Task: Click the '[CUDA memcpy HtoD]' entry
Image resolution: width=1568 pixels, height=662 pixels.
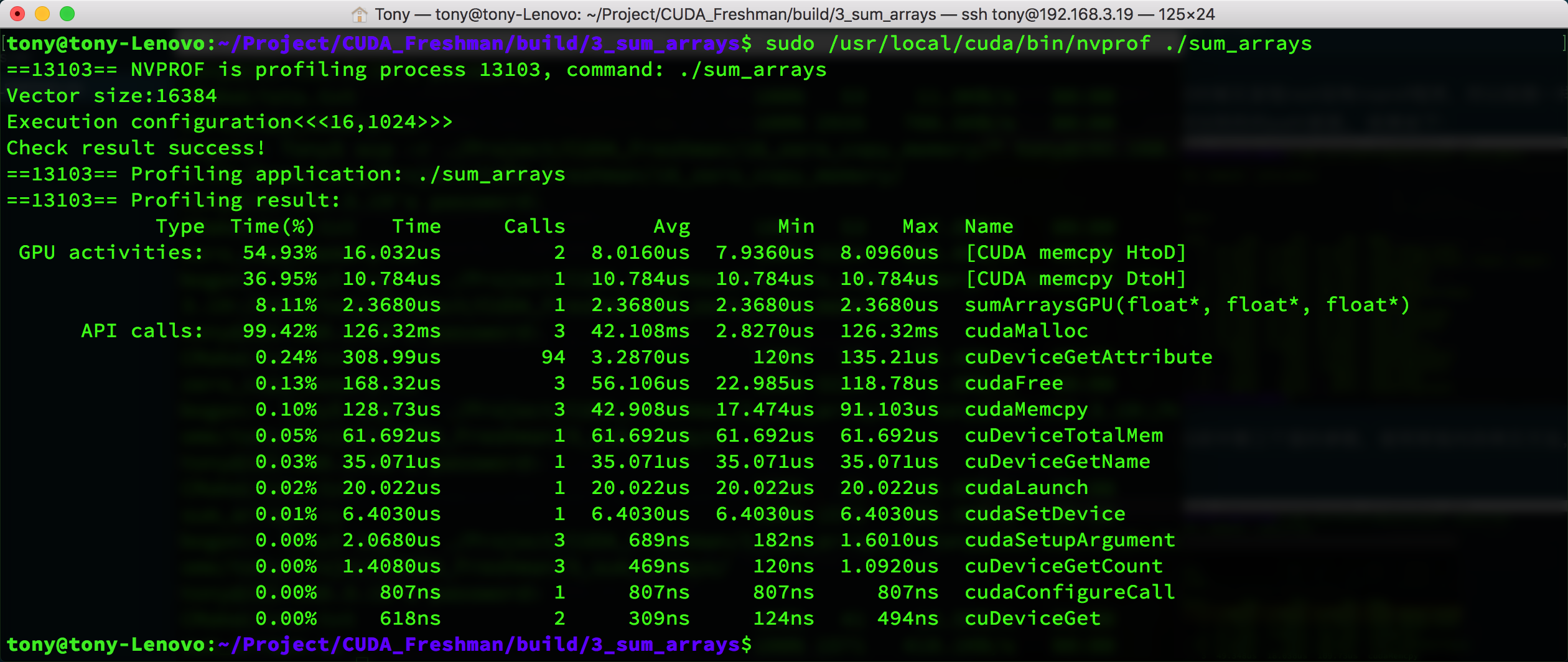Action: [x=1075, y=253]
